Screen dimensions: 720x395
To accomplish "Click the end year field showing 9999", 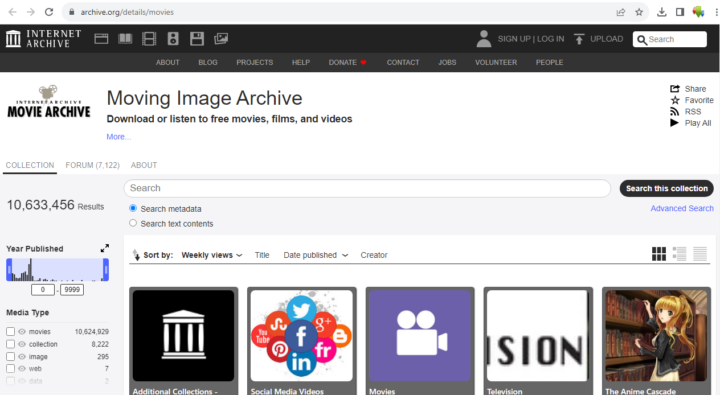I will 72,290.
